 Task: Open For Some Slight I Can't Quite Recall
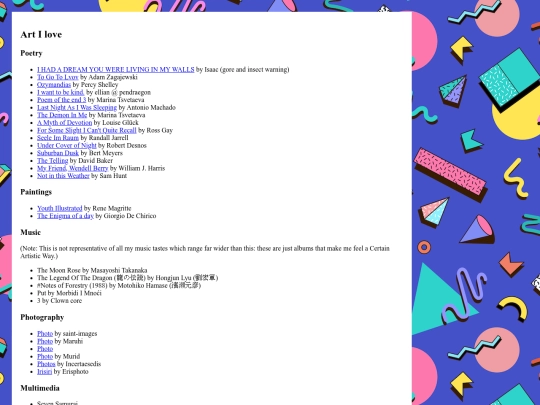point(87,130)
